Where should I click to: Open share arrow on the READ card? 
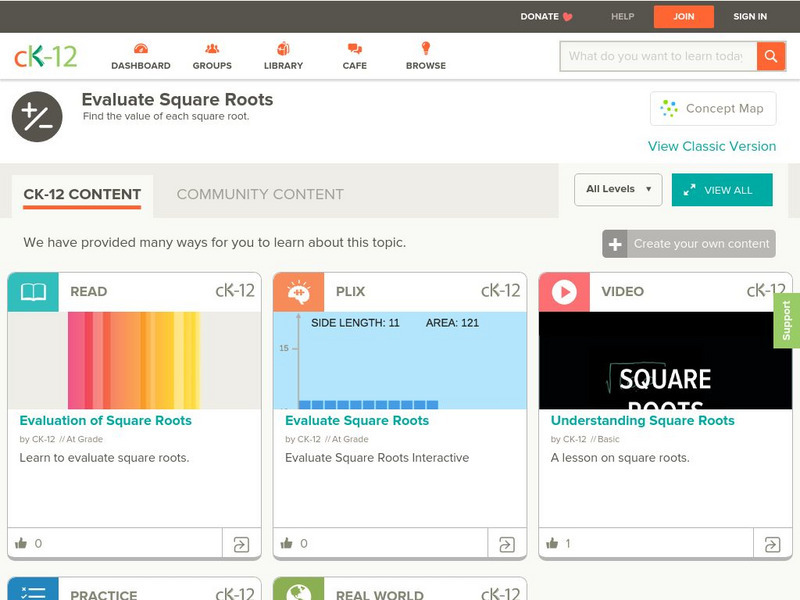click(241, 544)
